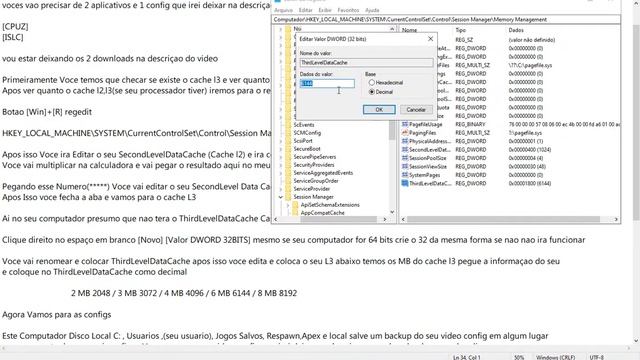Viewport: 640px width, 360px height.
Task: Select the ServiceGroupOrder key in tree
Action: tap(316, 181)
